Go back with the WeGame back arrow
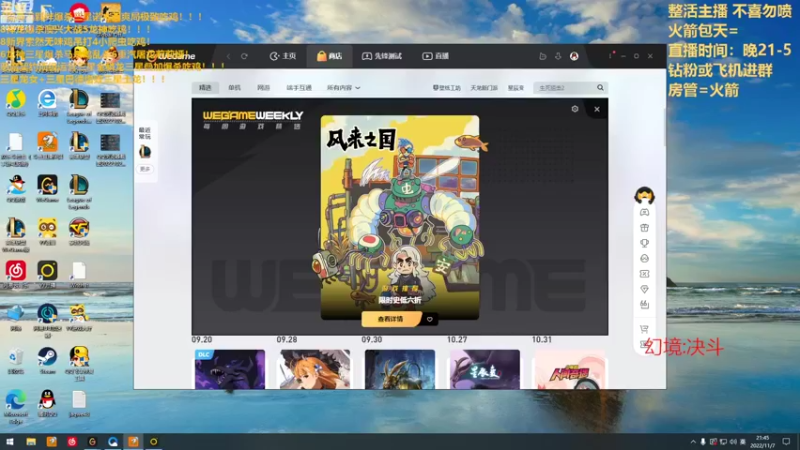The width and height of the screenshot is (800, 450). pyautogui.click(x=229, y=56)
